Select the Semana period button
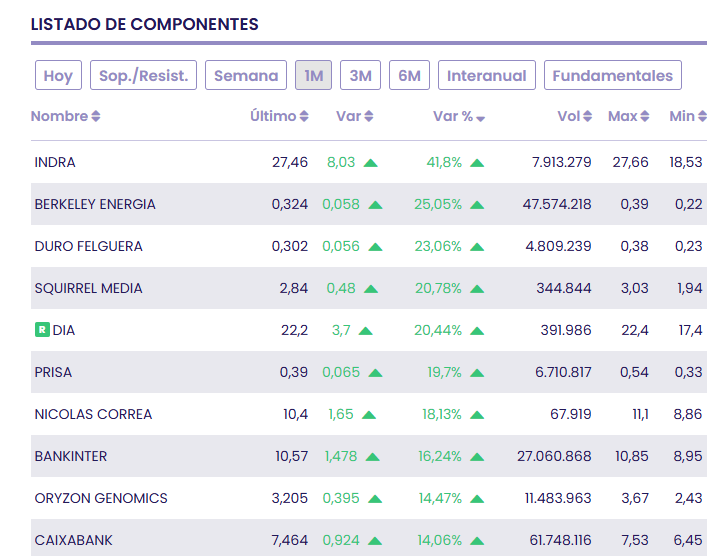725x556 pixels. 246,76
